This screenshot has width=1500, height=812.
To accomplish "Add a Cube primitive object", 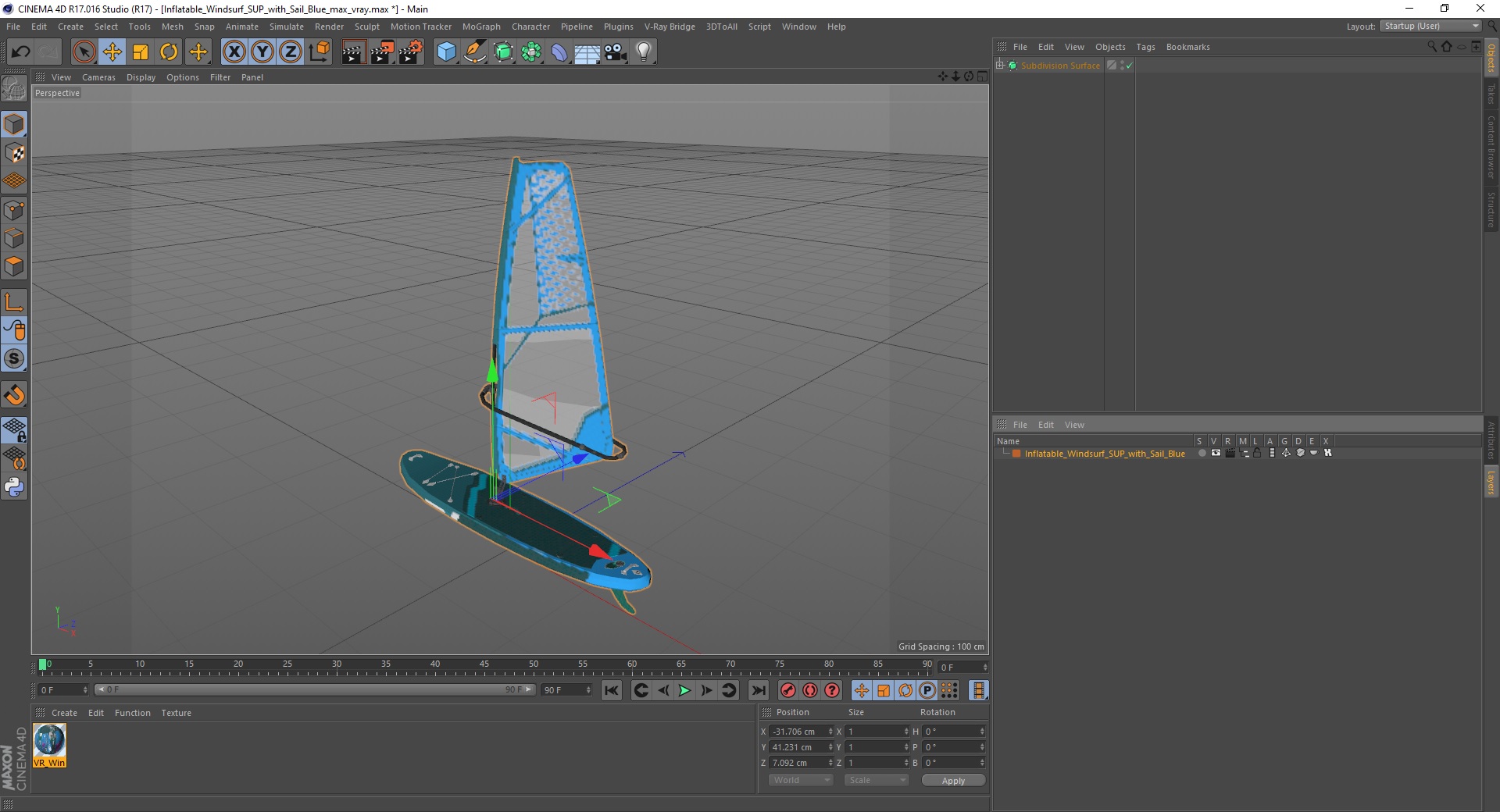I will 446,52.
